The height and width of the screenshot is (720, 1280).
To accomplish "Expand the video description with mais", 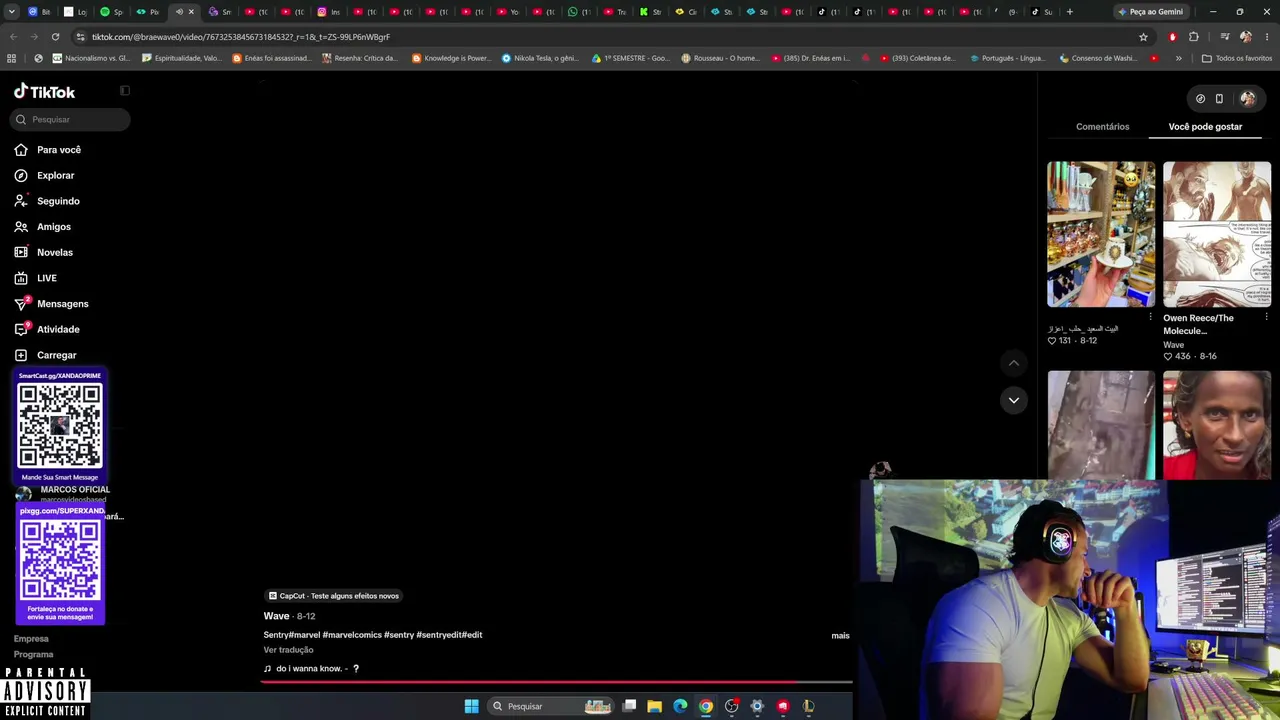I will (x=840, y=635).
